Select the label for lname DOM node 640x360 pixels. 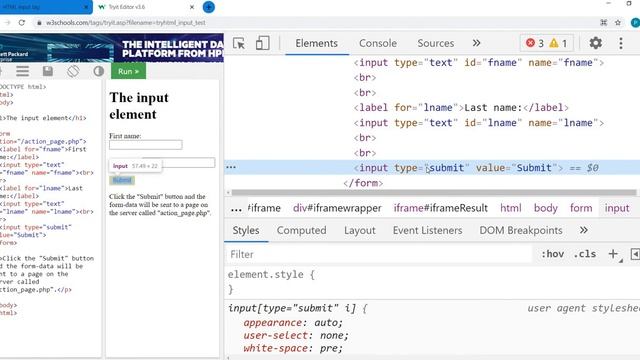[x=461, y=108]
